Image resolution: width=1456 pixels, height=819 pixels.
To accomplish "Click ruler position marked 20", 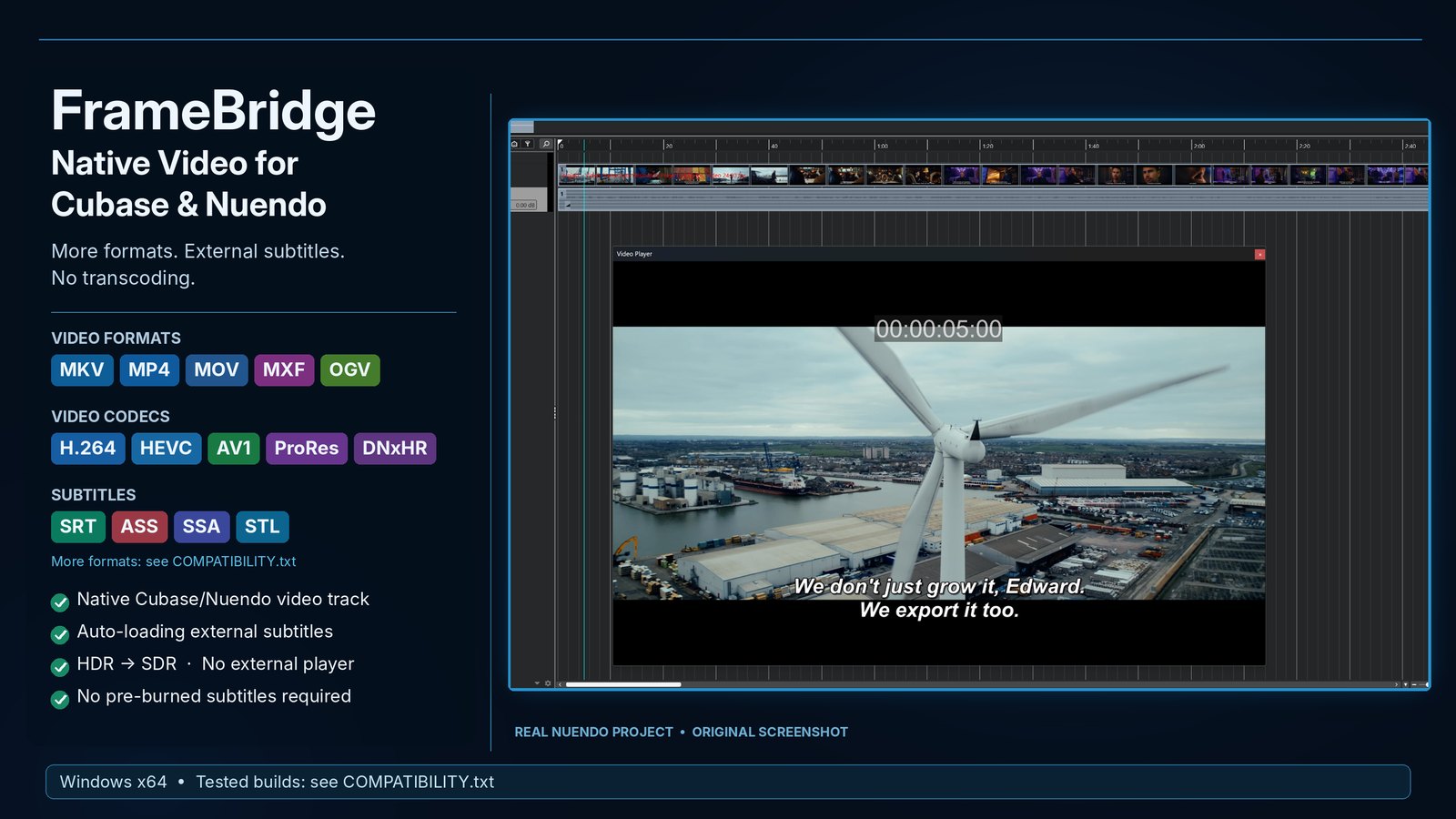I will [669, 146].
